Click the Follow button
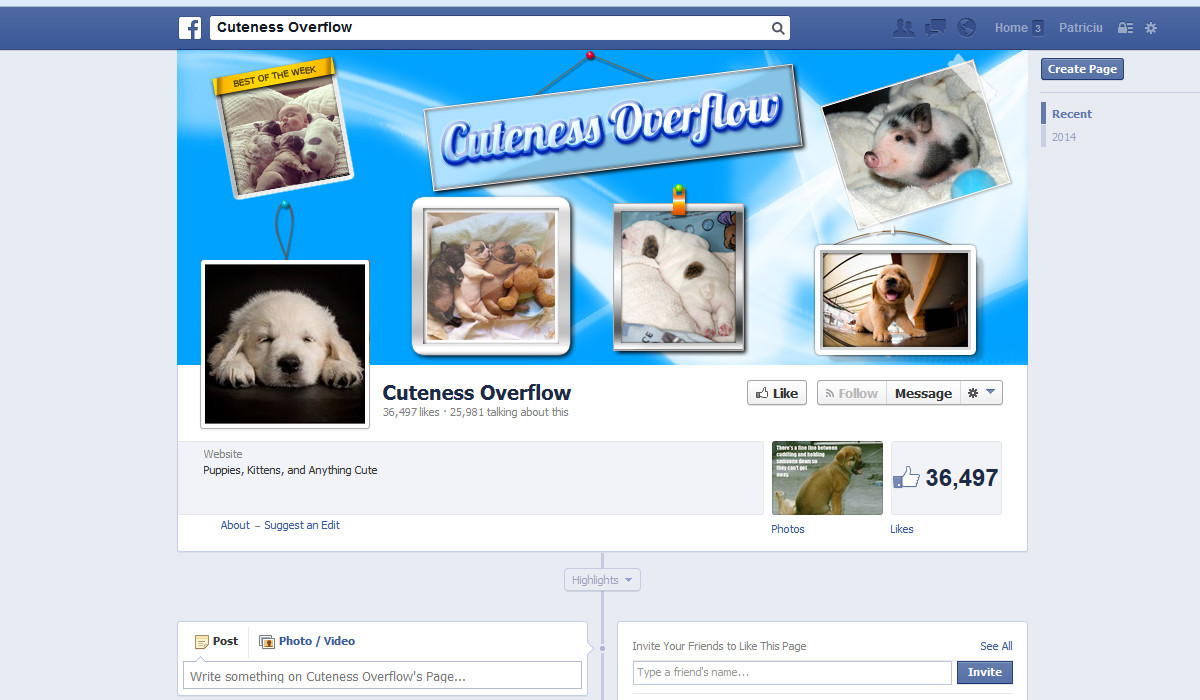The image size is (1200, 700). (851, 393)
